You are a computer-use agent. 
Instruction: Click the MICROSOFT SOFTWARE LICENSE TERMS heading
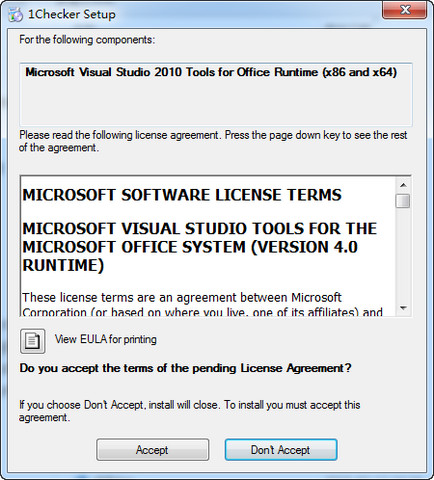tap(182, 195)
